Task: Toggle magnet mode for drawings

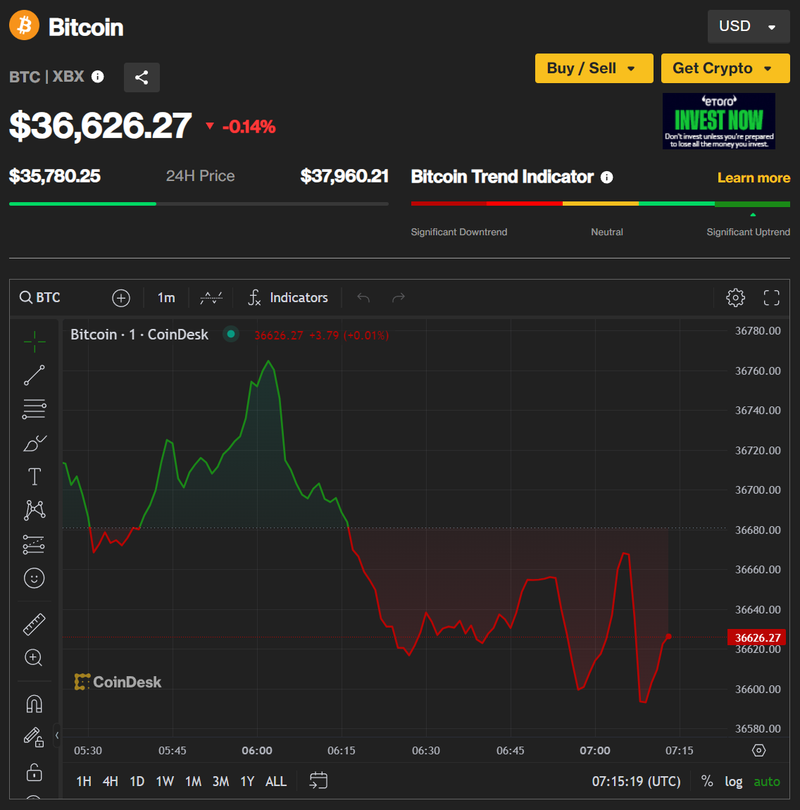Action: pos(34,704)
